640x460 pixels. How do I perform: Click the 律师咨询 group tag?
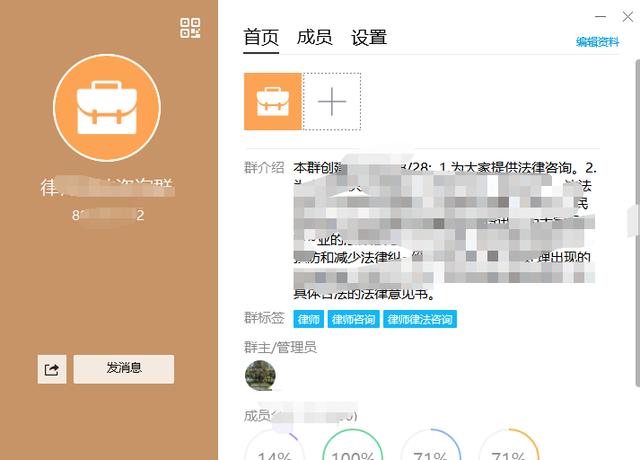pos(353,320)
